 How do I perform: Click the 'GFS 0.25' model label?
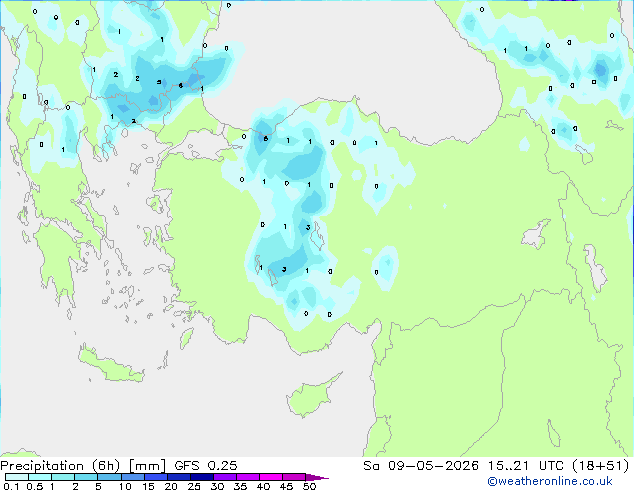coord(206,466)
